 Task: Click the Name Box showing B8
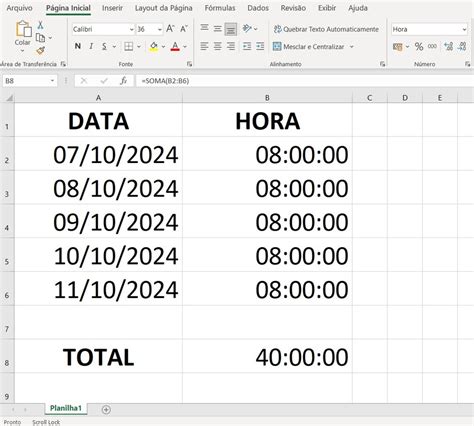30,81
